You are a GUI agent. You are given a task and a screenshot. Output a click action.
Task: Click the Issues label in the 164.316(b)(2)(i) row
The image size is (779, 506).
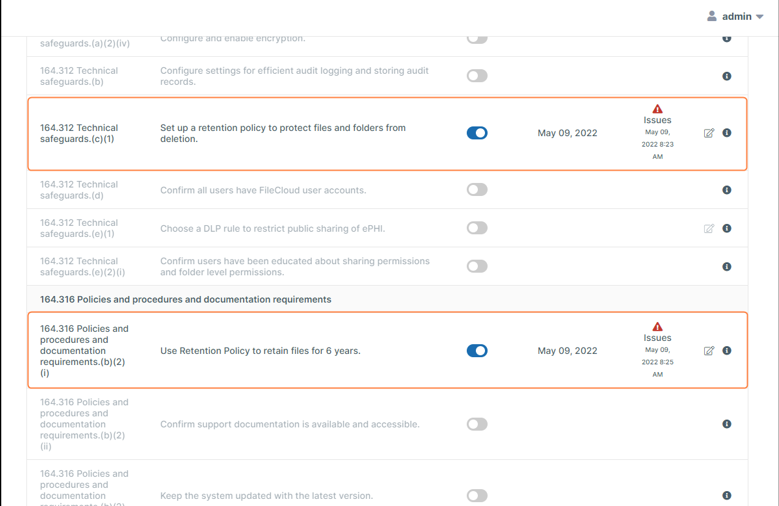[x=657, y=338]
